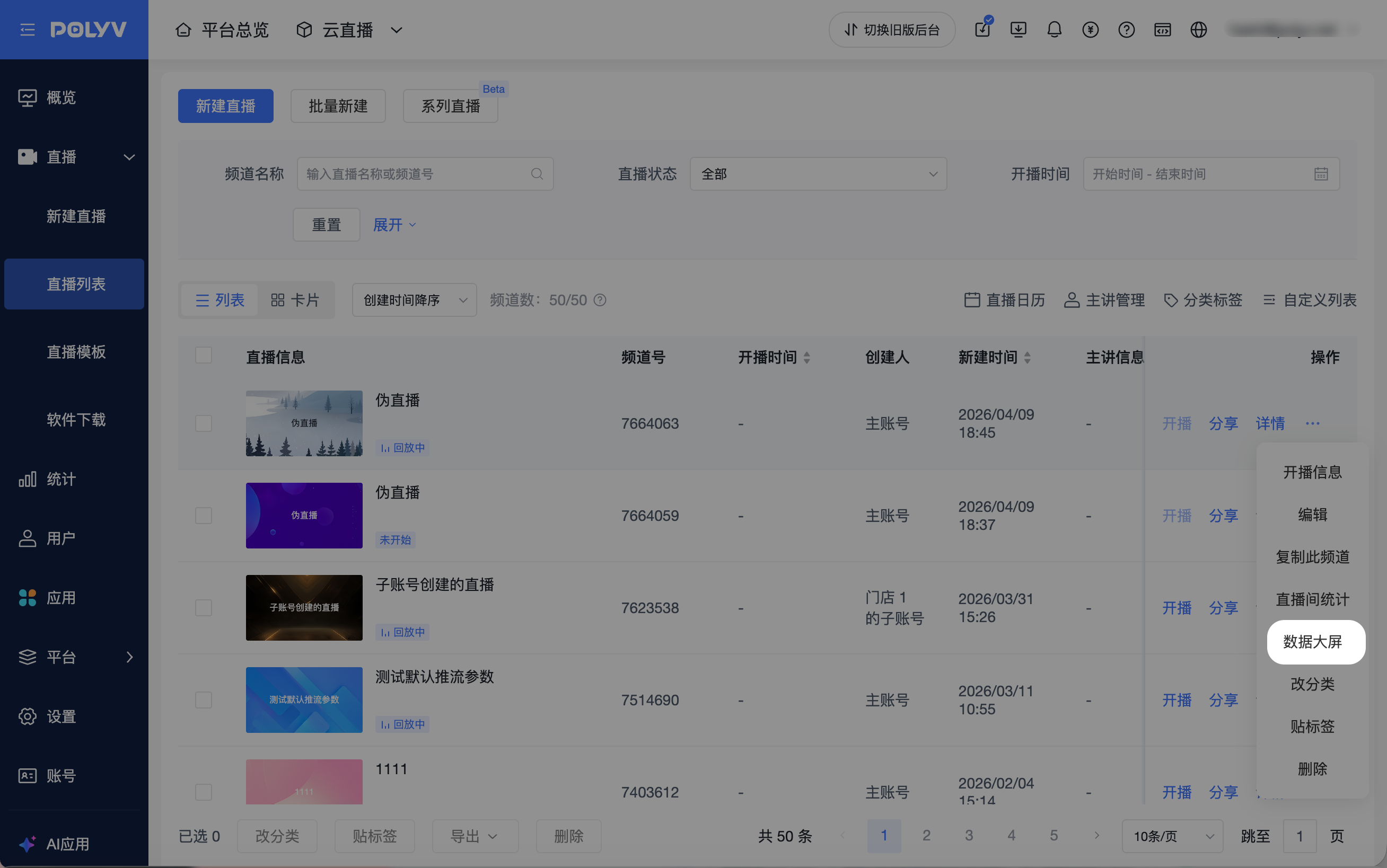Open the 直播状态 dropdown showing 全部

tap(818, 174)
